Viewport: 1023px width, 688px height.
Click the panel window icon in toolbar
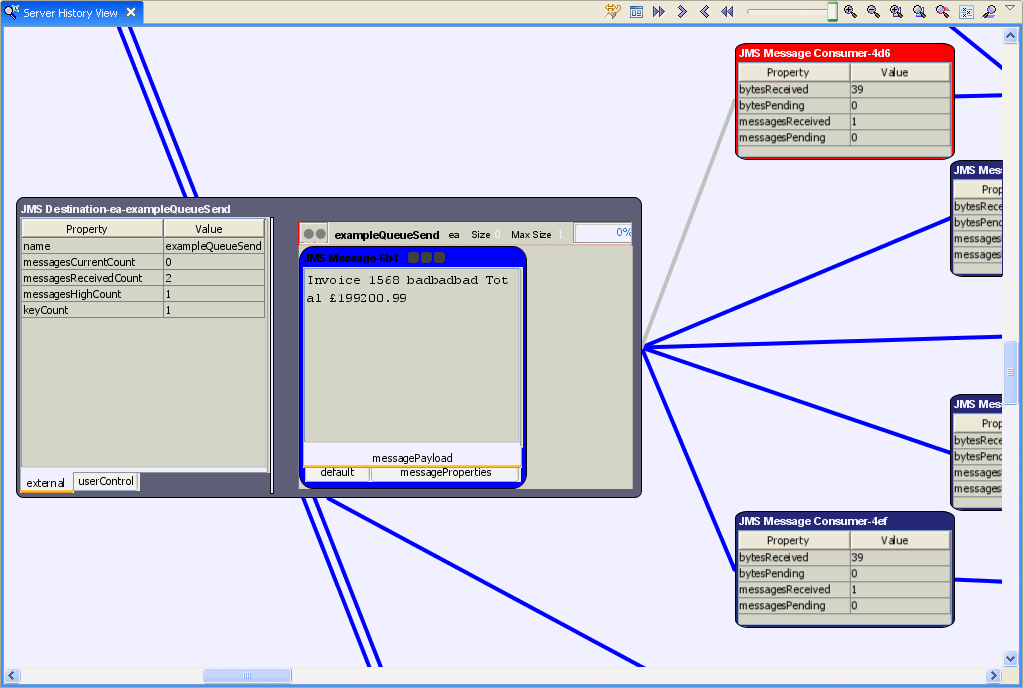pyautogui.click(x=636, y=12)
